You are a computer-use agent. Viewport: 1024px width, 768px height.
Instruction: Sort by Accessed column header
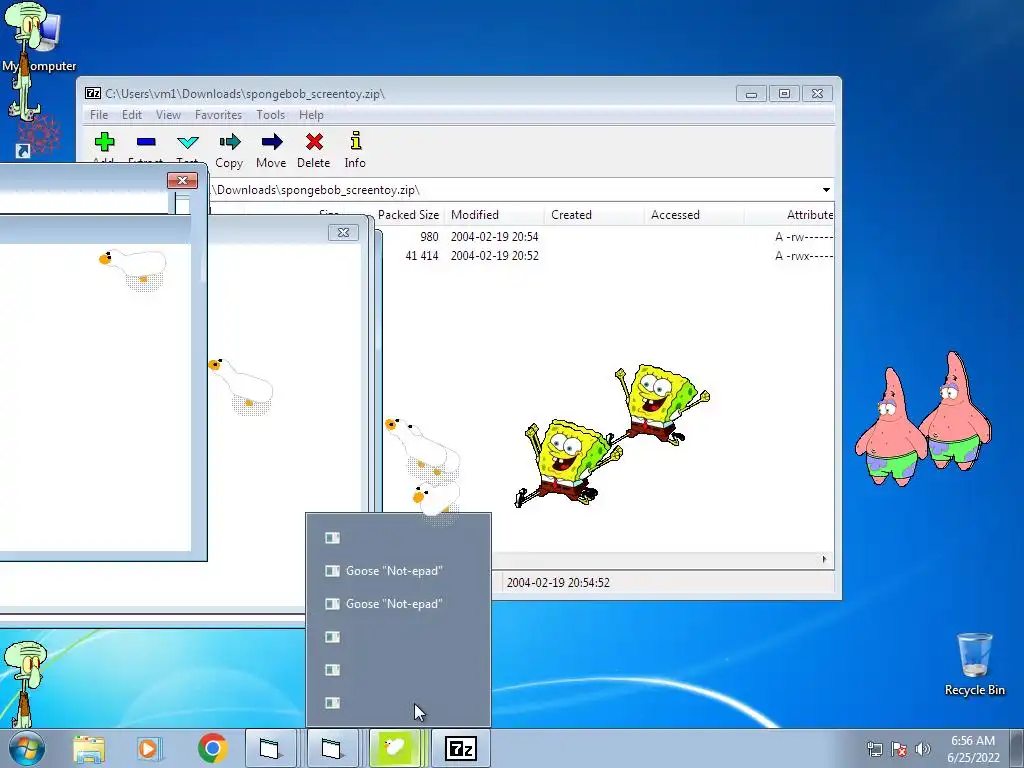[x=694, y=215]
